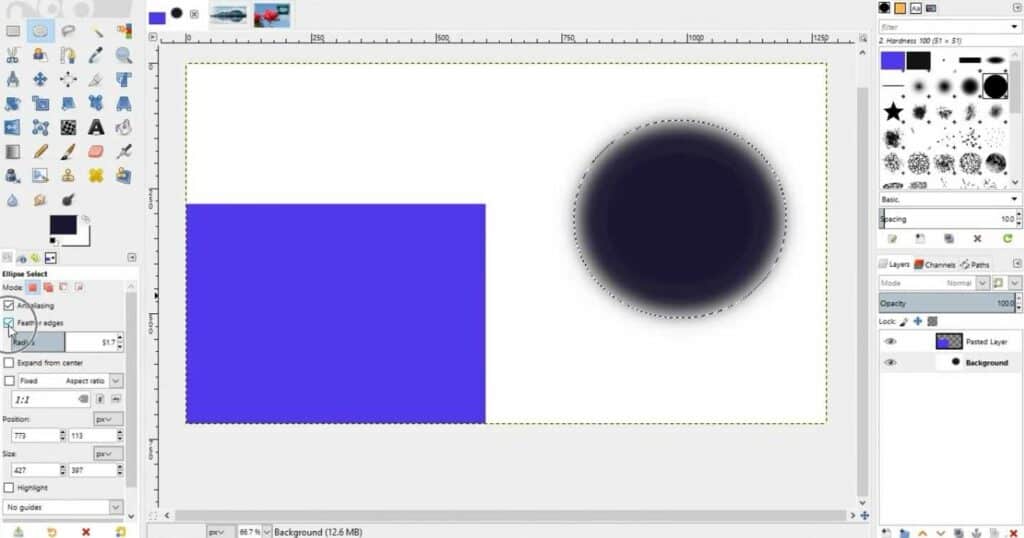Switch to the Paths tab
Screen dimensions: 1024x538
click(974, 264)
